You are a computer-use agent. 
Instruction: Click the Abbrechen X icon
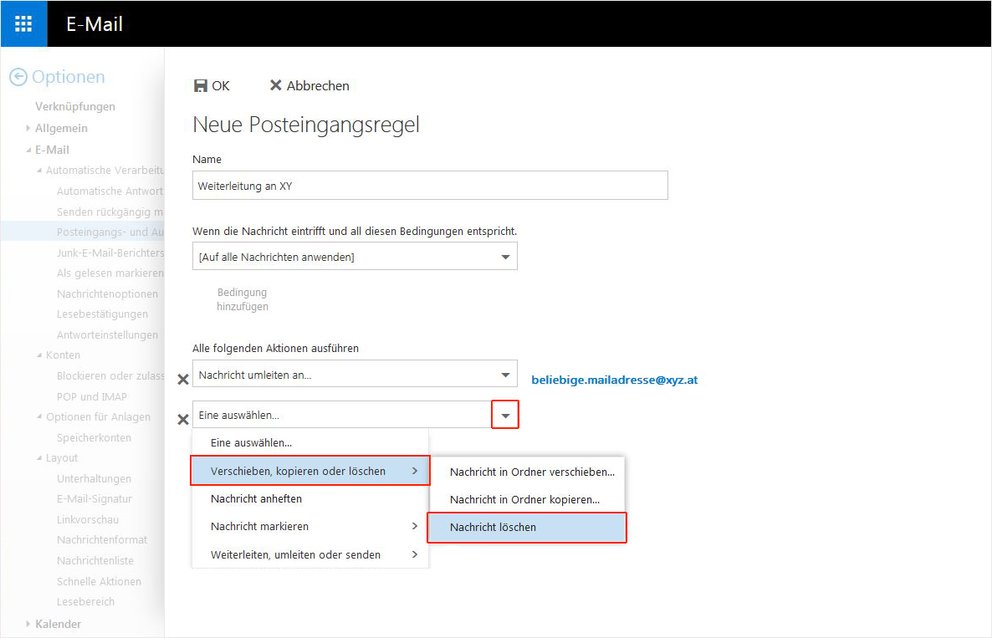tap(276, 86)
